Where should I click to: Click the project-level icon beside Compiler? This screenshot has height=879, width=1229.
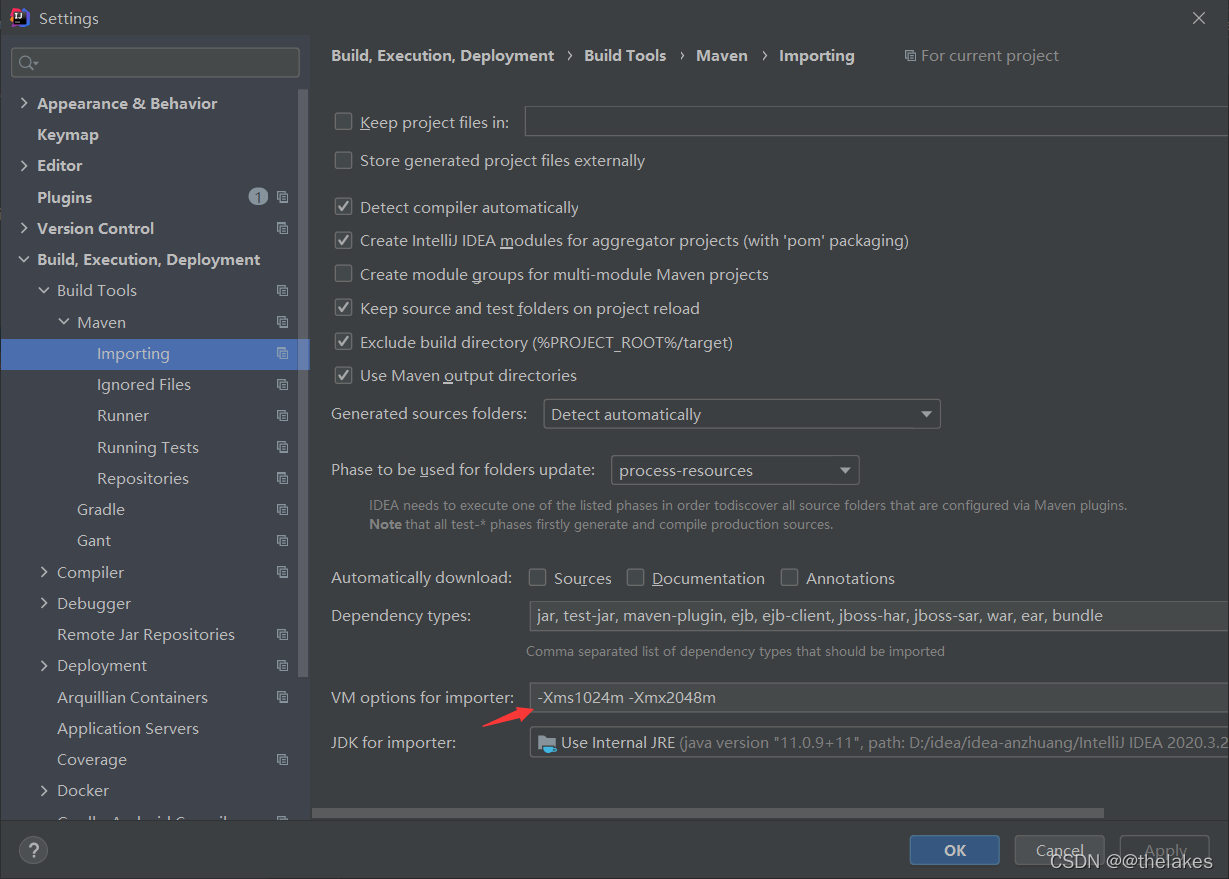(283, 572)
